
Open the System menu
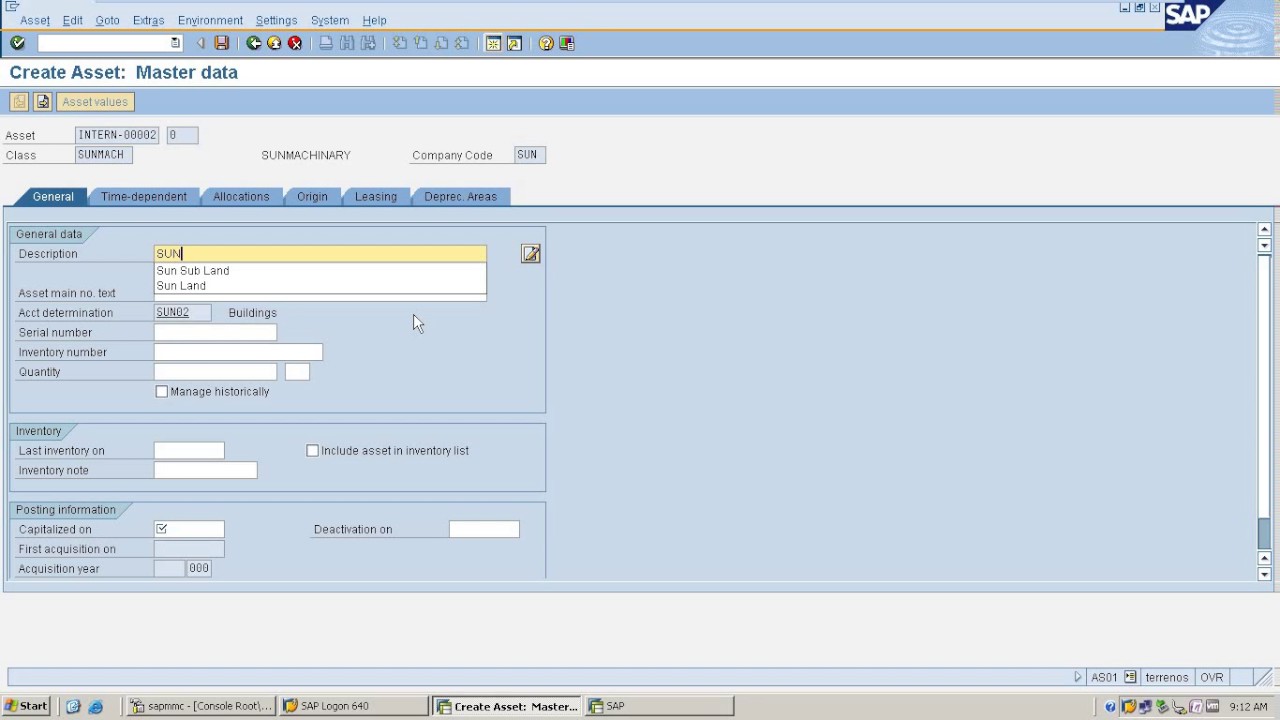(330, 20)
